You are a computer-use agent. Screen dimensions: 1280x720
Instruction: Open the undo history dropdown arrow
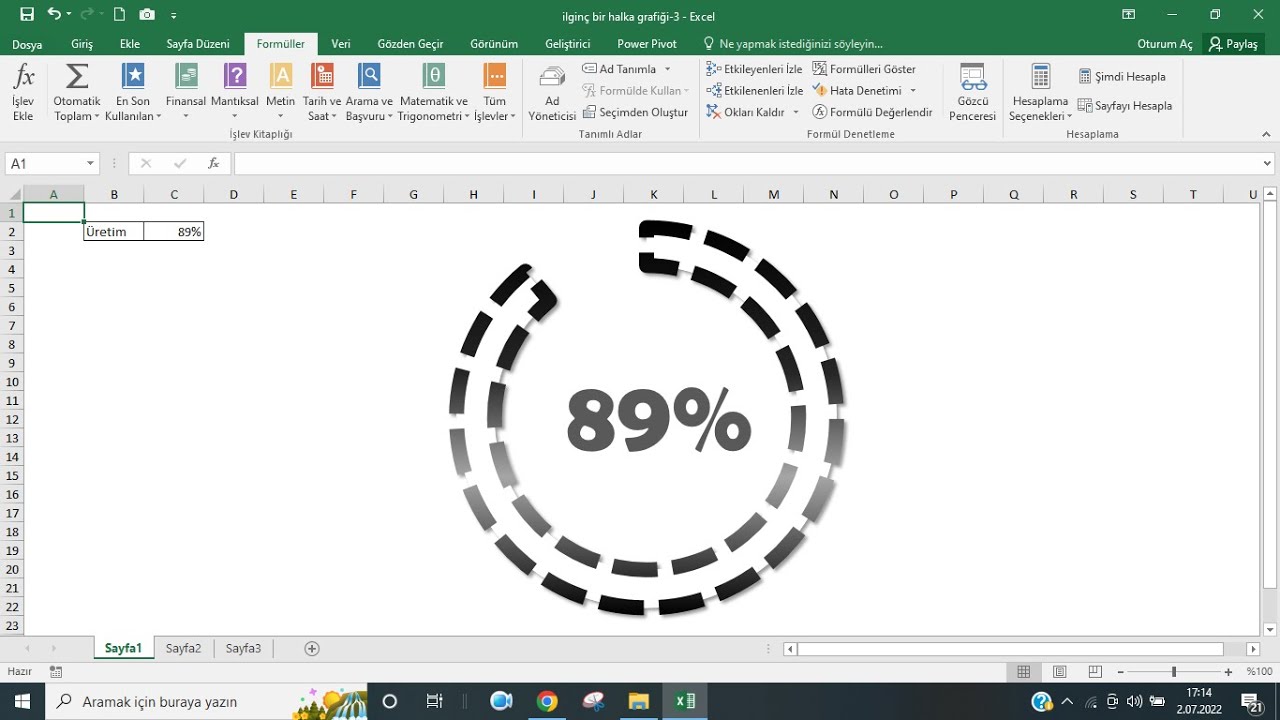pos(69,15)
